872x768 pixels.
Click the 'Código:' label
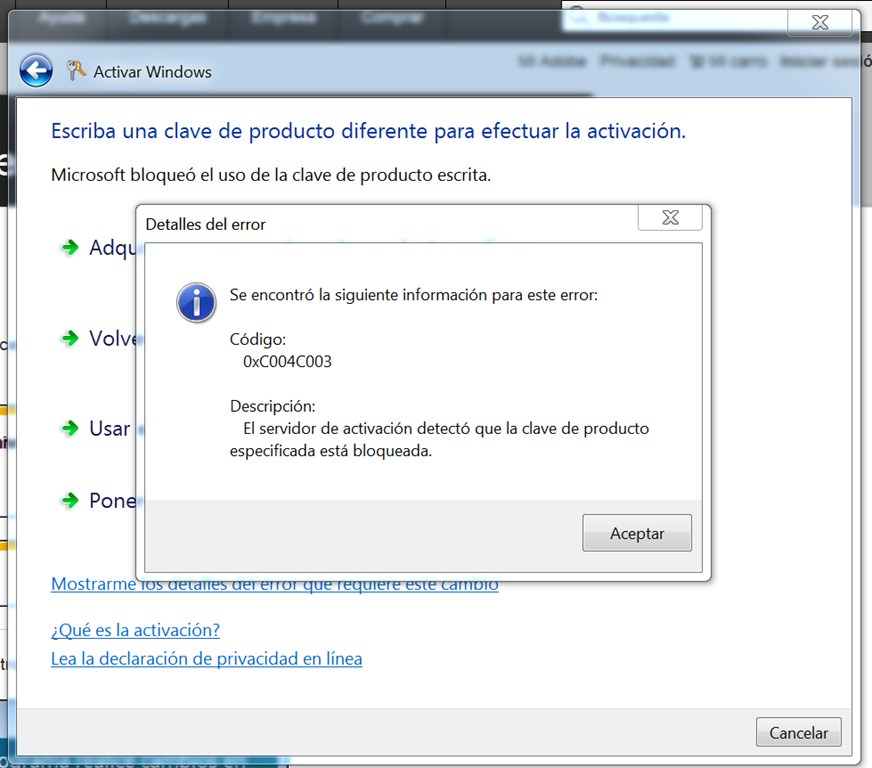click(257, 339)
